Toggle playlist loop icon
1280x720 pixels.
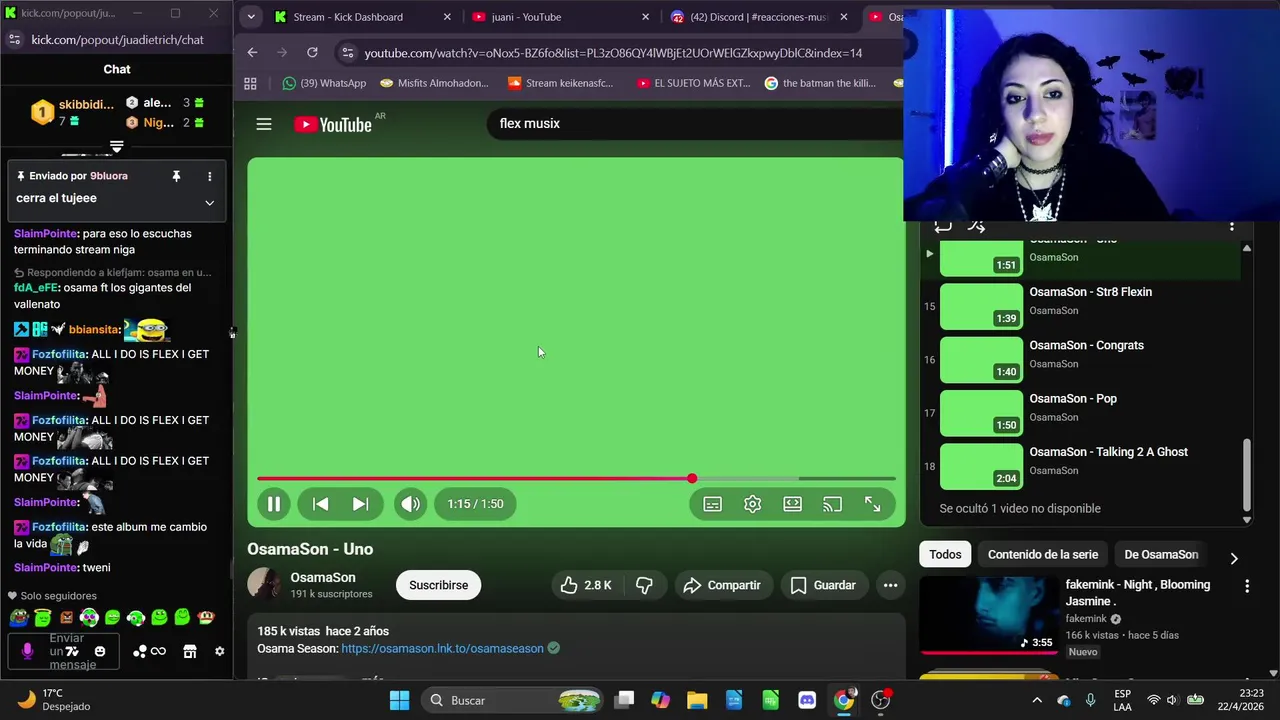[x=942, y=227]
